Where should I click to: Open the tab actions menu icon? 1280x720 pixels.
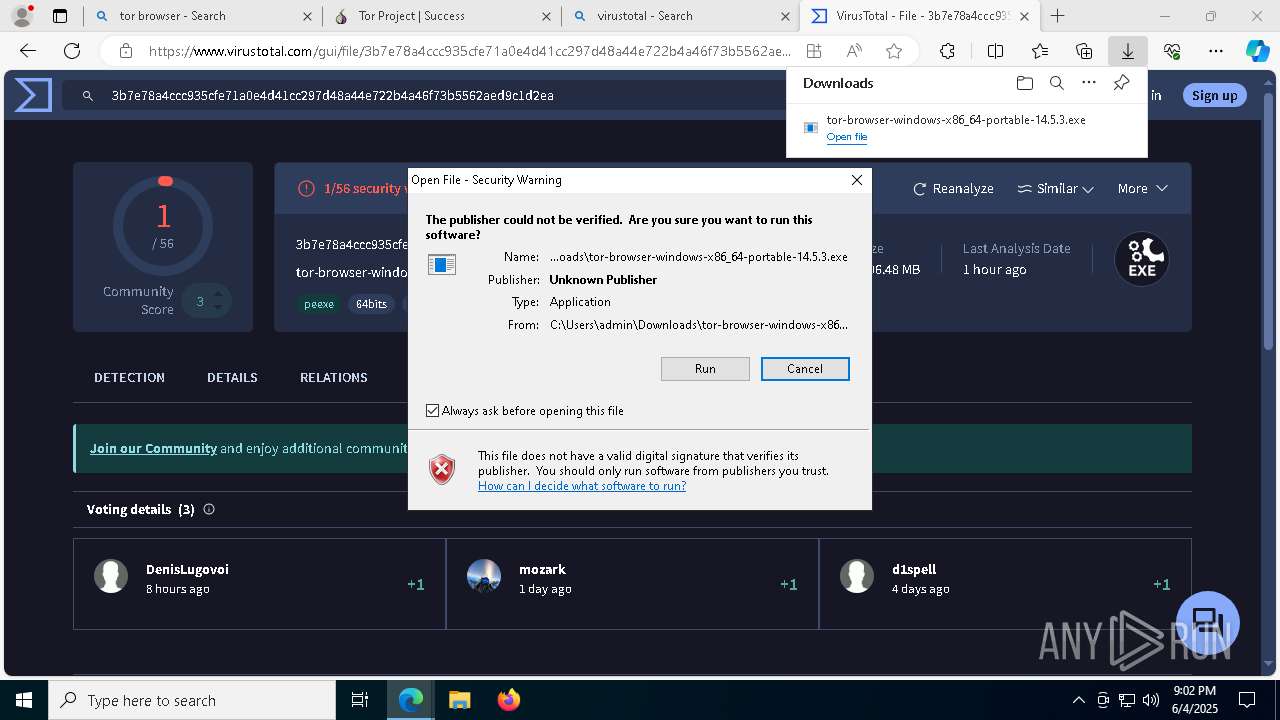point(60,16)
